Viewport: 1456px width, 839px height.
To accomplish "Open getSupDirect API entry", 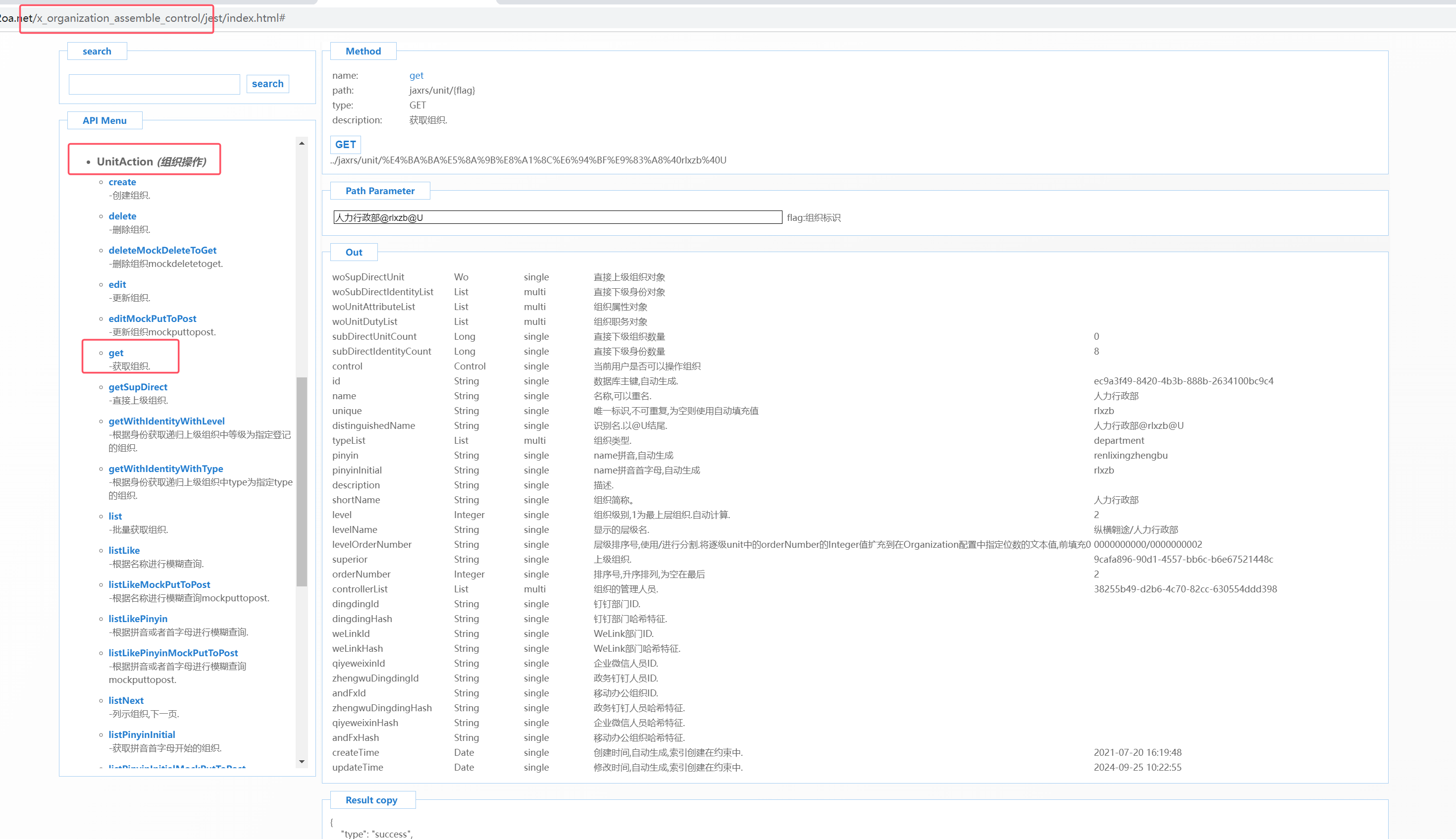I will (x=138, y=387).
